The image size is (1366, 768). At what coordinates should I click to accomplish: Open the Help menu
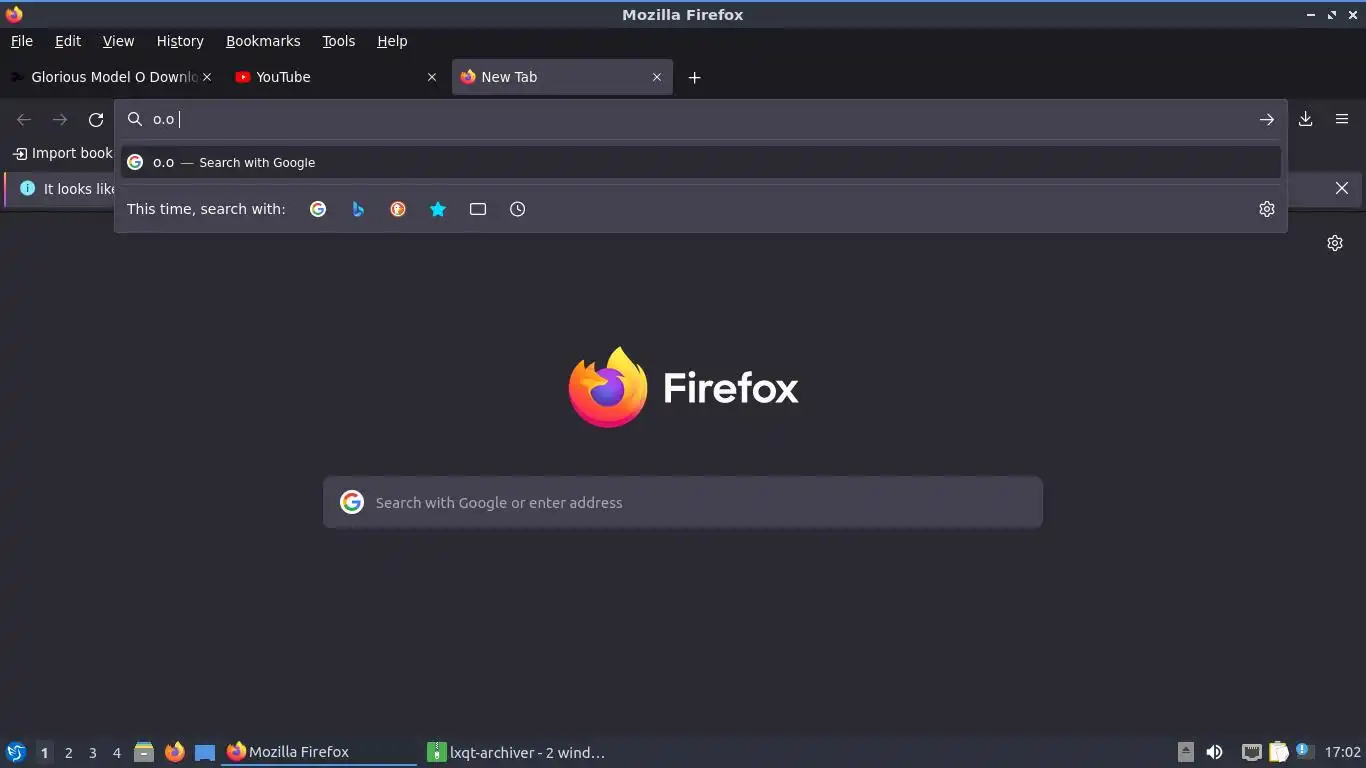pyautogui.click(x=392, y=41)
